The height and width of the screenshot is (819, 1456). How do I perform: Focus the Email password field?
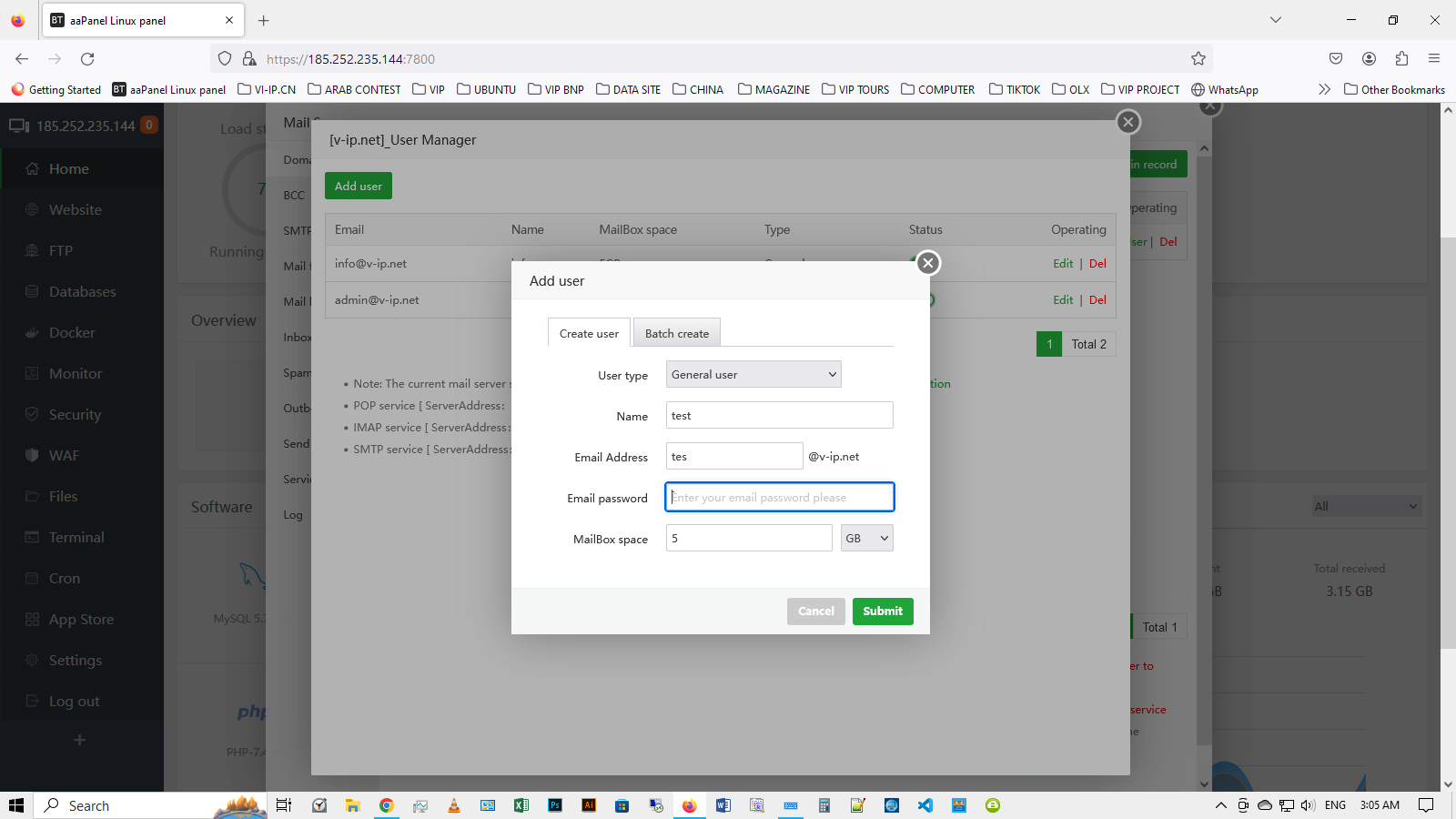point(779,498)
